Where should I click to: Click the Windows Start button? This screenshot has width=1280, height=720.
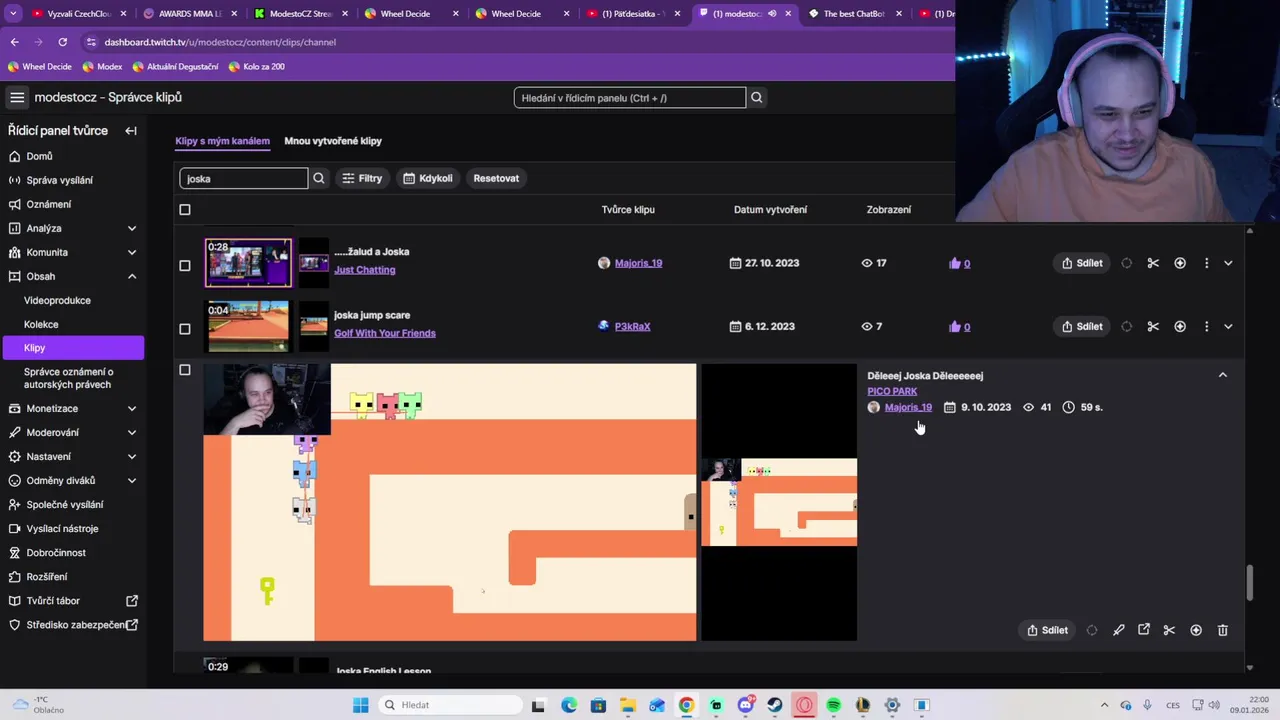361,705
